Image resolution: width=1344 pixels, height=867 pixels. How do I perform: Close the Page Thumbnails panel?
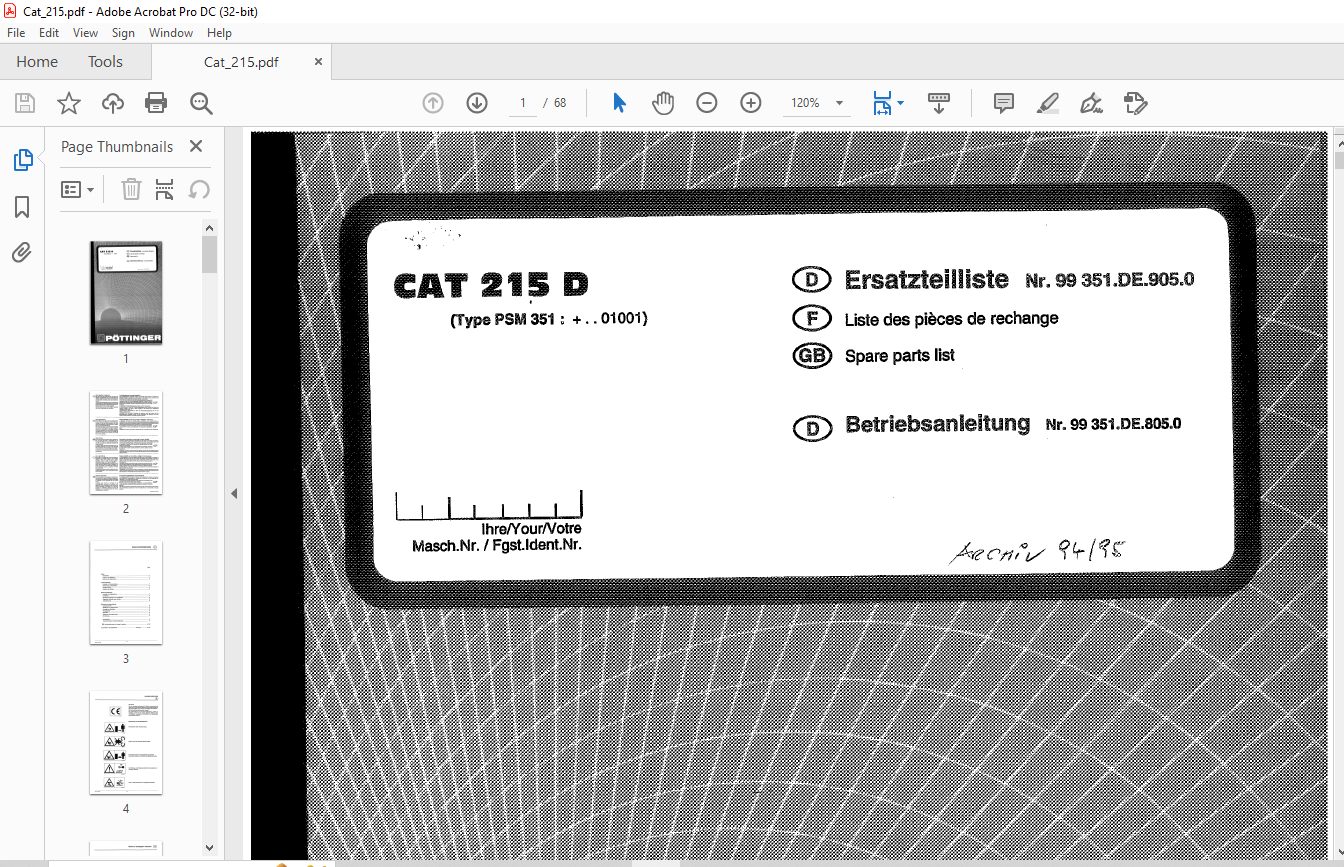196,146
